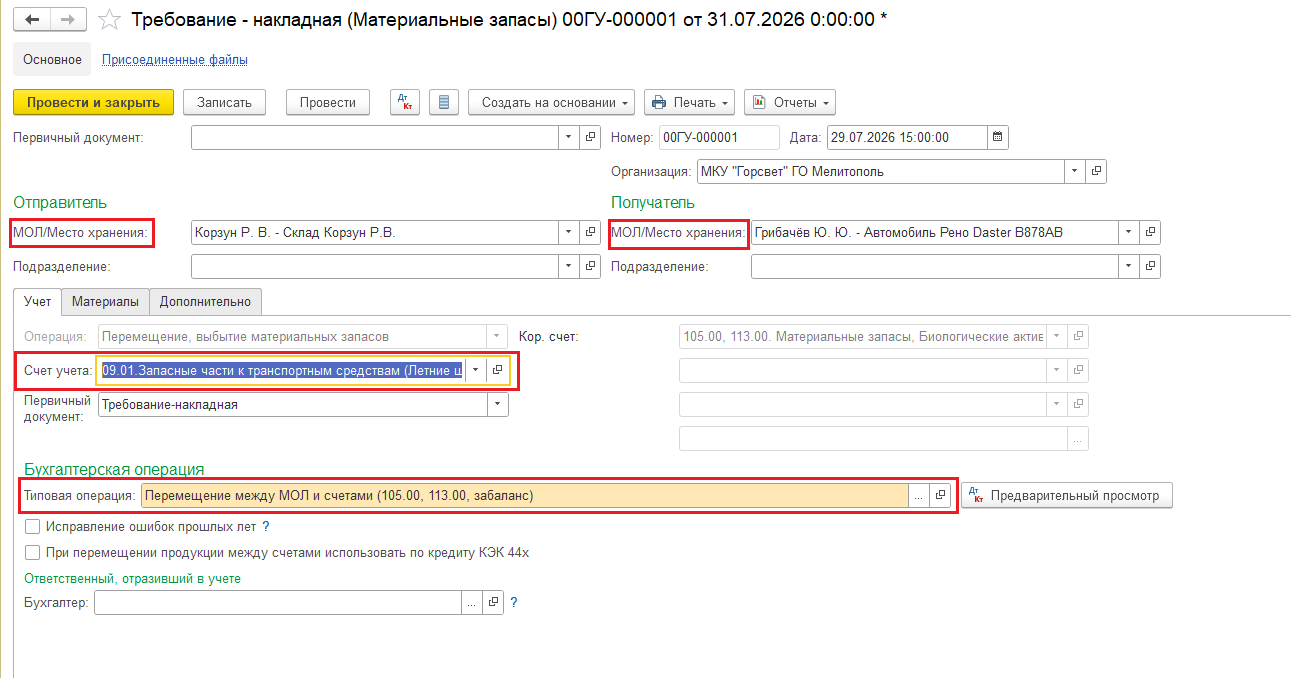Screen dimensions: 1291x678
Task: Open receiver Подразделение reference icon
Action: pyautogui.click(x=1150, y=266)
